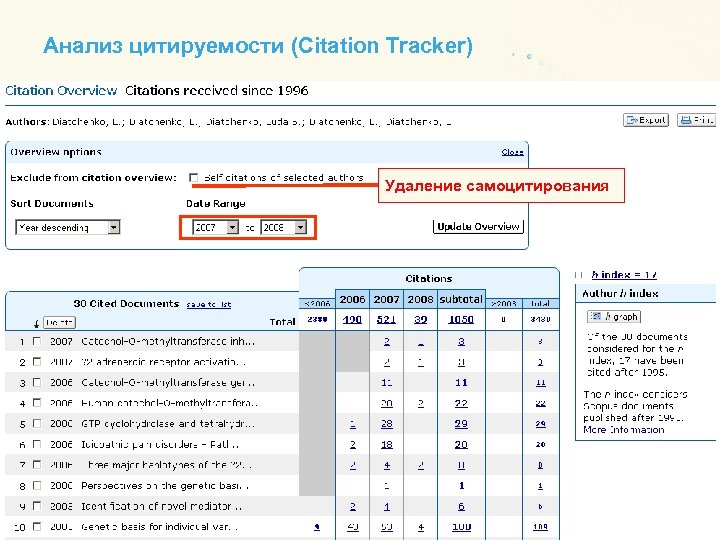Close the Overview options panel
The height and width of the screenshot is (540, 720).
(512, 152)
